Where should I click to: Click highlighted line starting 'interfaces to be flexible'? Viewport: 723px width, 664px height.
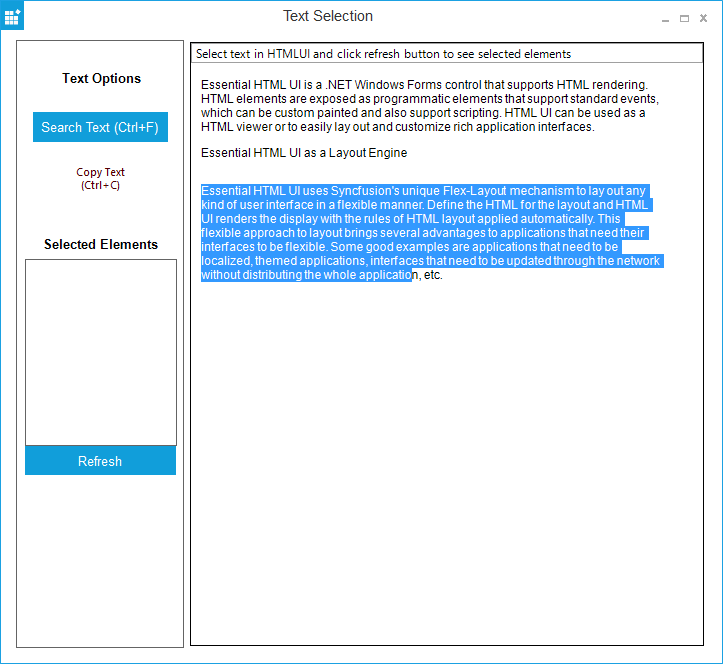click(x=410, y=247)
